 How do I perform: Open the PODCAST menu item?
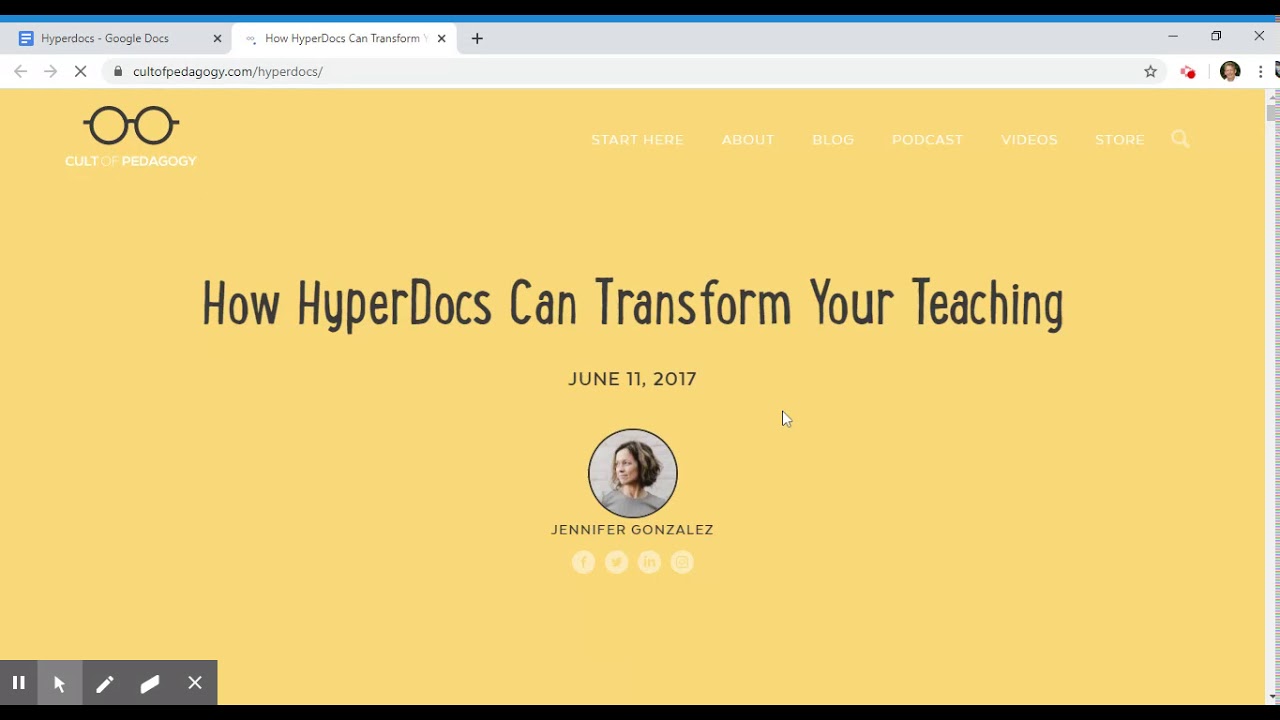coord(927,140)
